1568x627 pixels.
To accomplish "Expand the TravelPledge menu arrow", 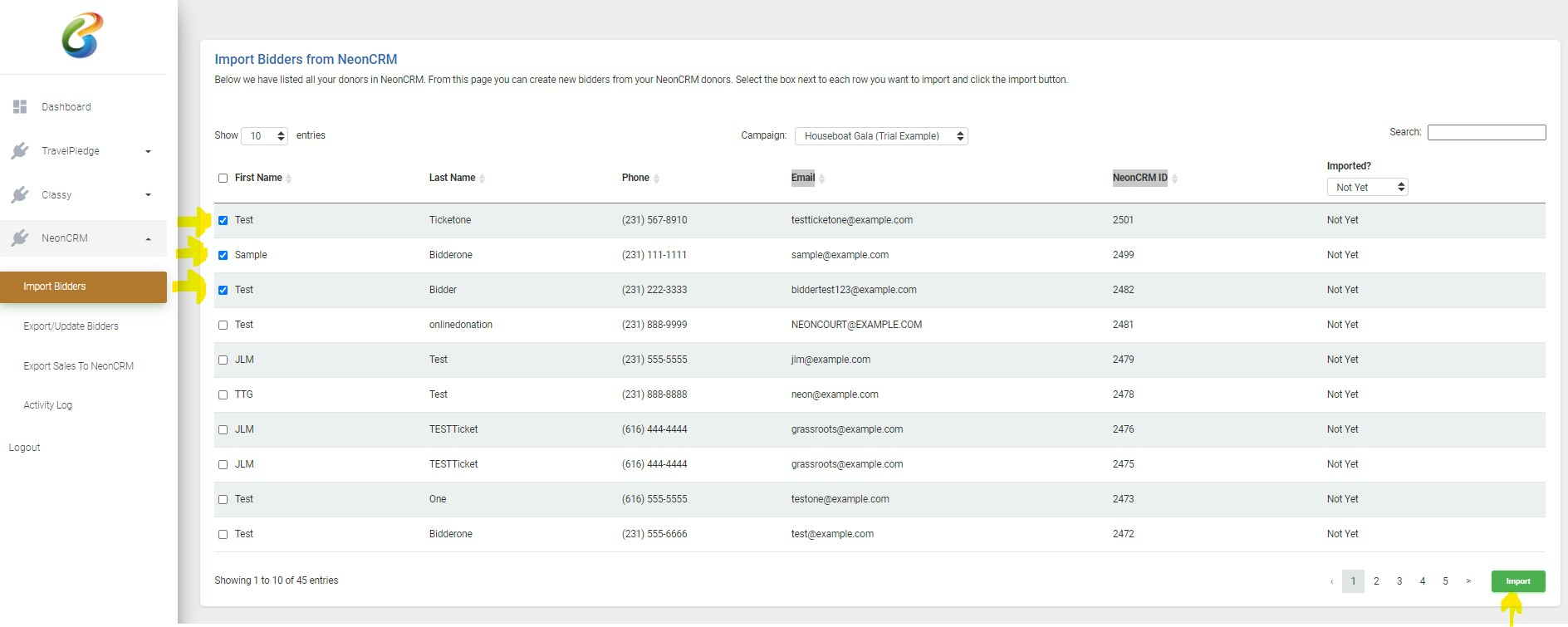I will click(148, 152).
